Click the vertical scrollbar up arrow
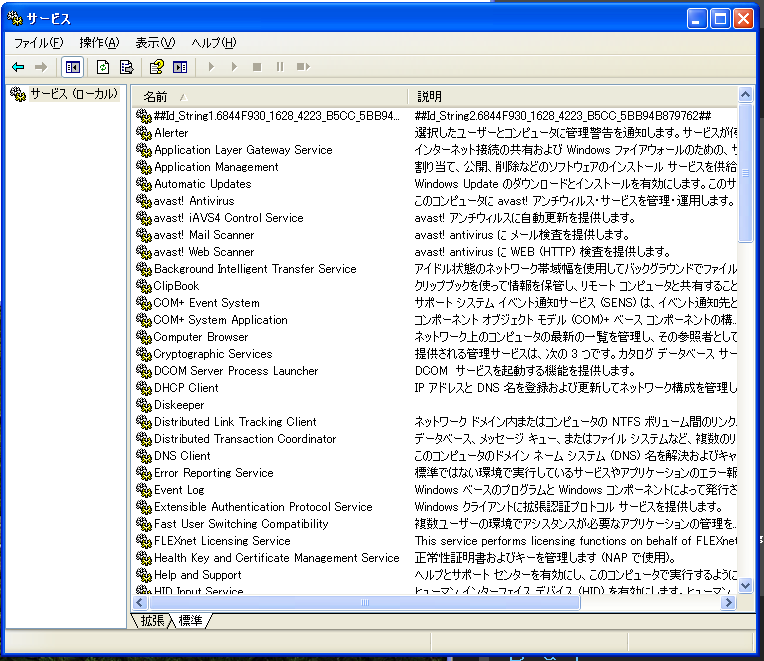764x661 pixels. click(745, 94)
